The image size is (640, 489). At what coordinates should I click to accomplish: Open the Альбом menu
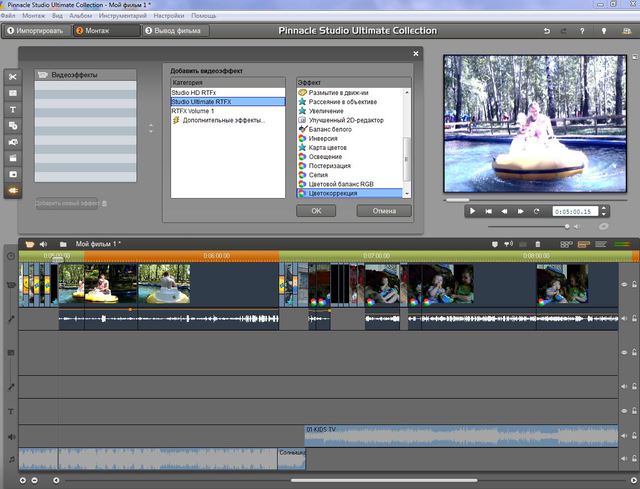tap(80, 16)
